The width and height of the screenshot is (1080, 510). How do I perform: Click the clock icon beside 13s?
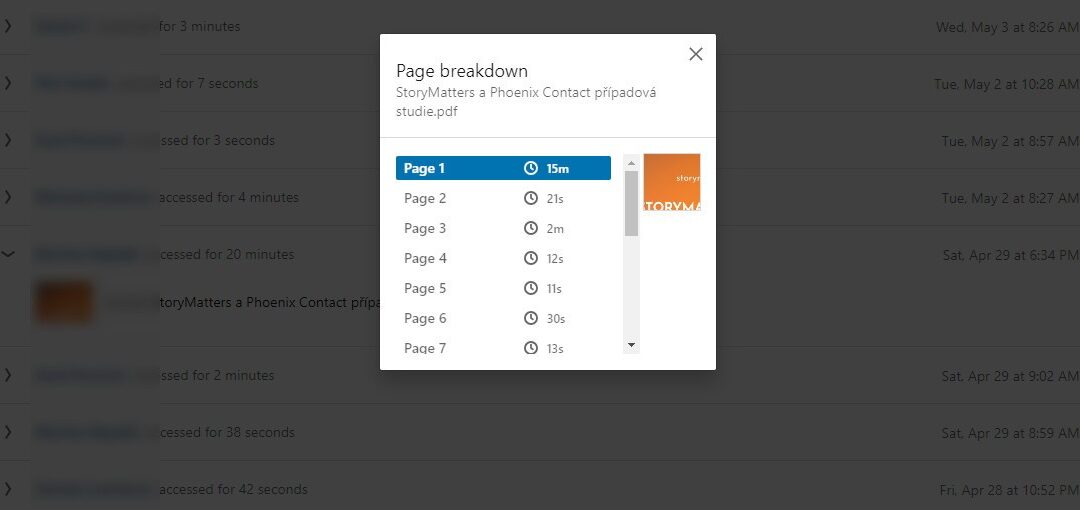[x=530, y=348]
